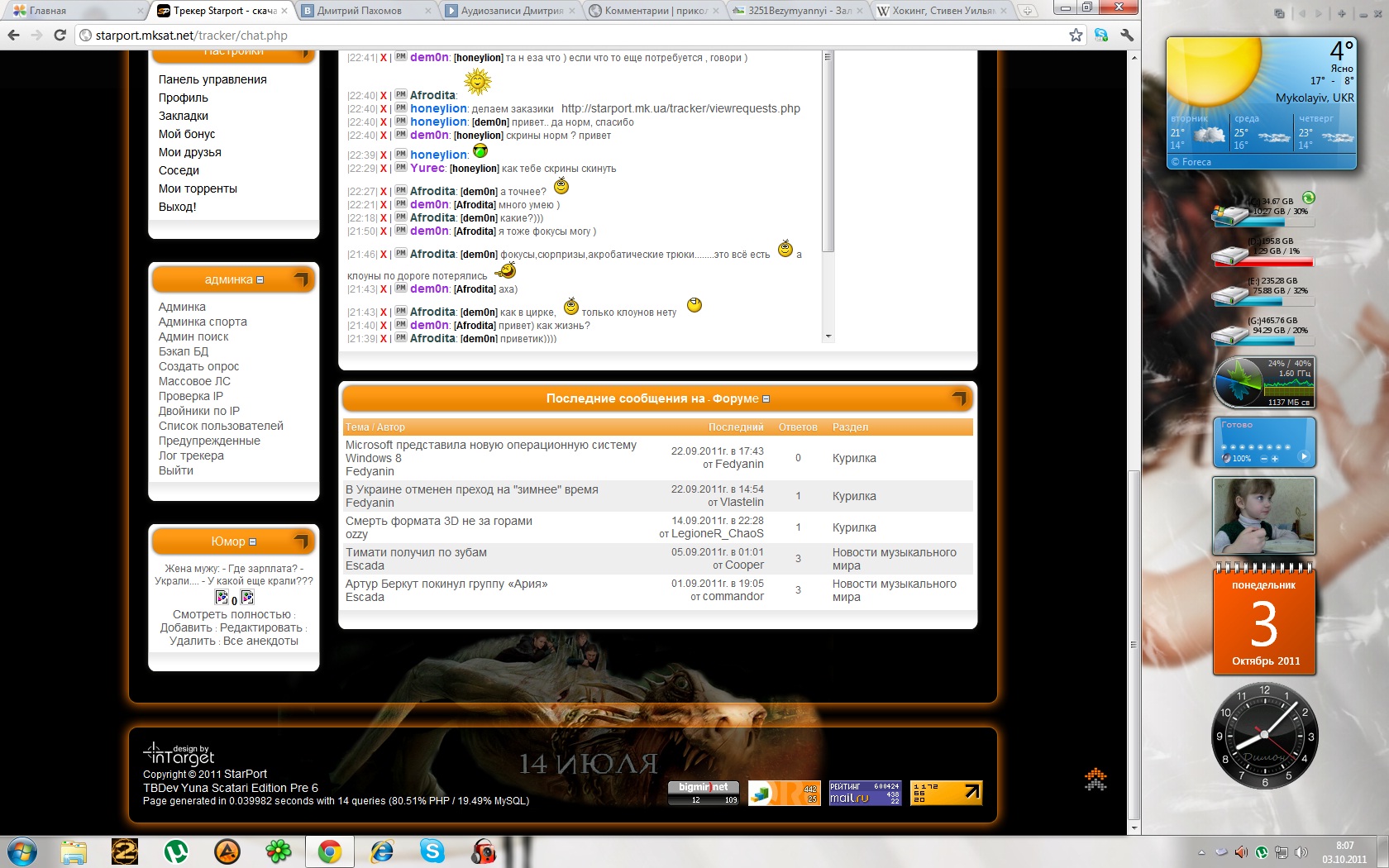Click the child photo gadget thumbnail
This screenshot has width=1389, height=868.
(x=1263, y=516)
